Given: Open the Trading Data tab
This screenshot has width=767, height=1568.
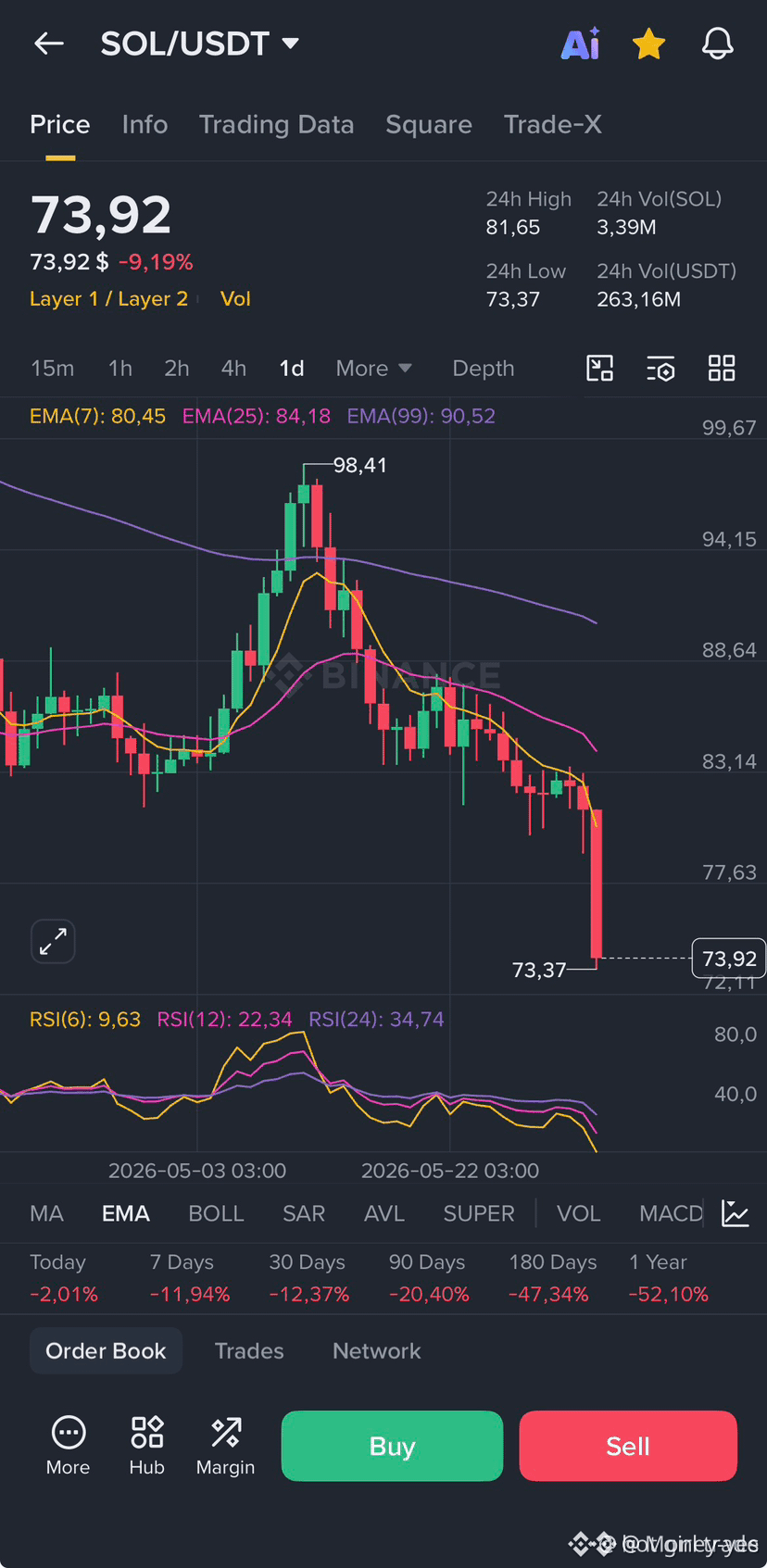Looking at the screenshot, I should click(276, 124).
